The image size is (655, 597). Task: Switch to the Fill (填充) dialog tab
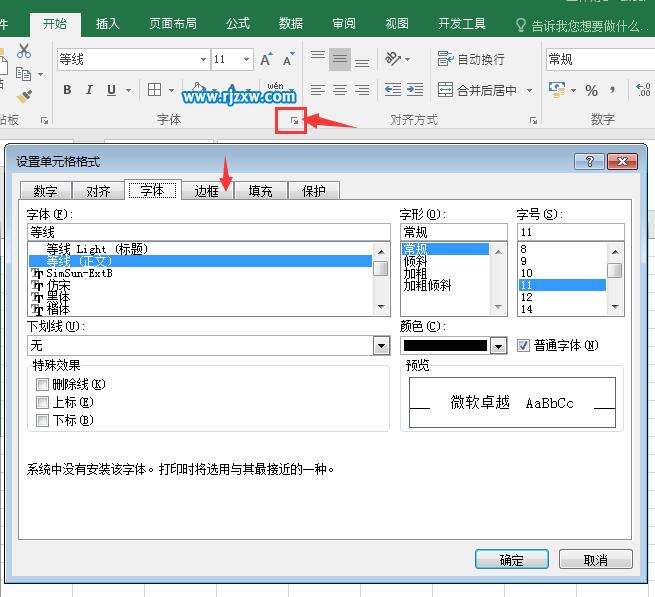pos(260,191)
